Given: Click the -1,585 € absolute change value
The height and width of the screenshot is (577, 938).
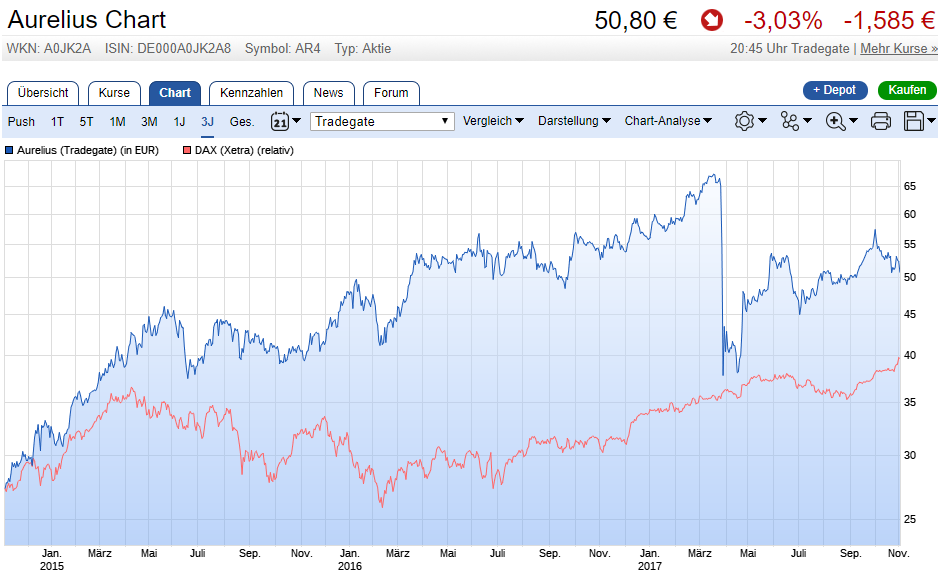Looking at the screenshot, I should click(889, 20).
